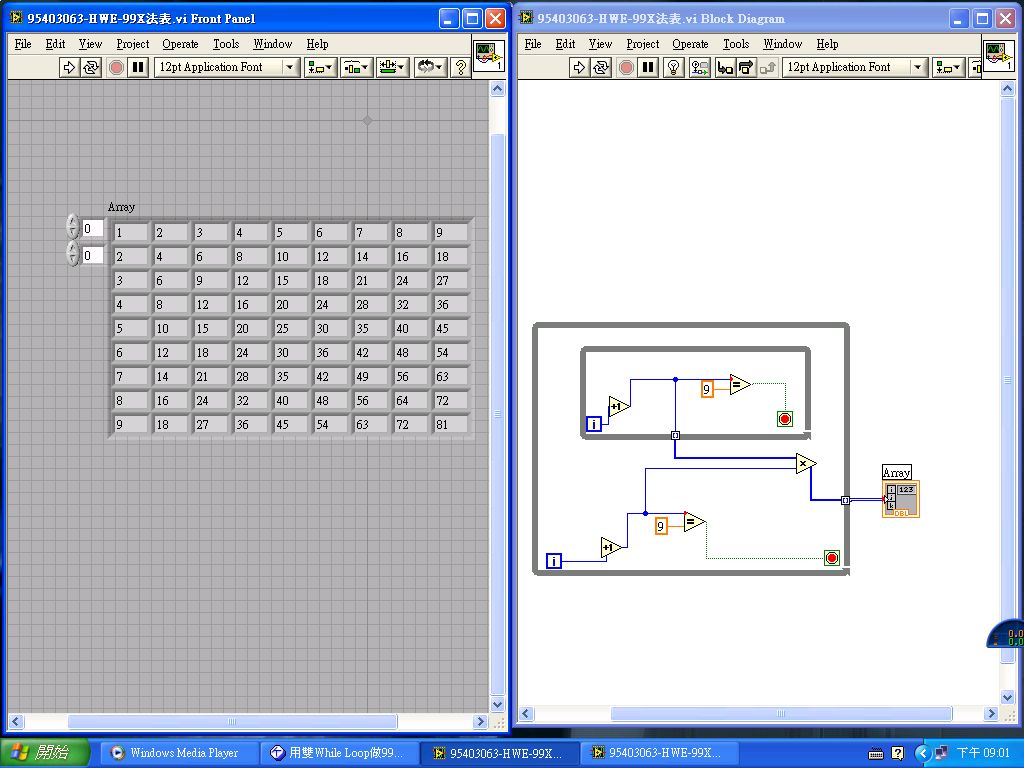The height and width of the screenshot is (768, 1024).
Task: Open the Tools menu in the Block Diagram
Action: tap(736, 44)
